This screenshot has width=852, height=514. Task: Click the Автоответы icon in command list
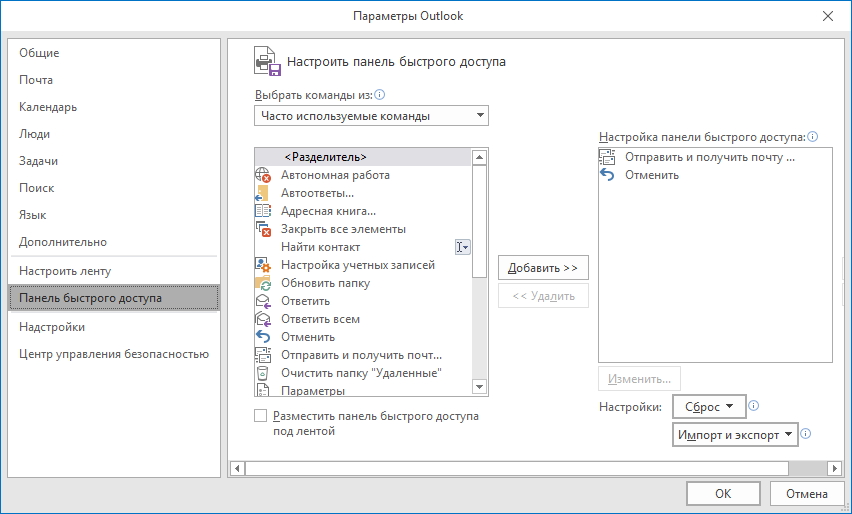click(263, 193)
